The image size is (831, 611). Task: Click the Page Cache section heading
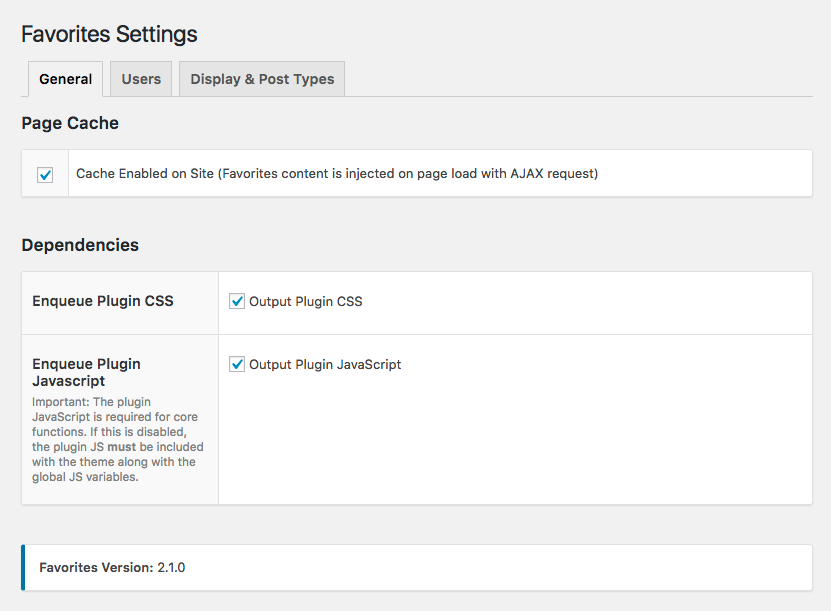pos(70,124)
